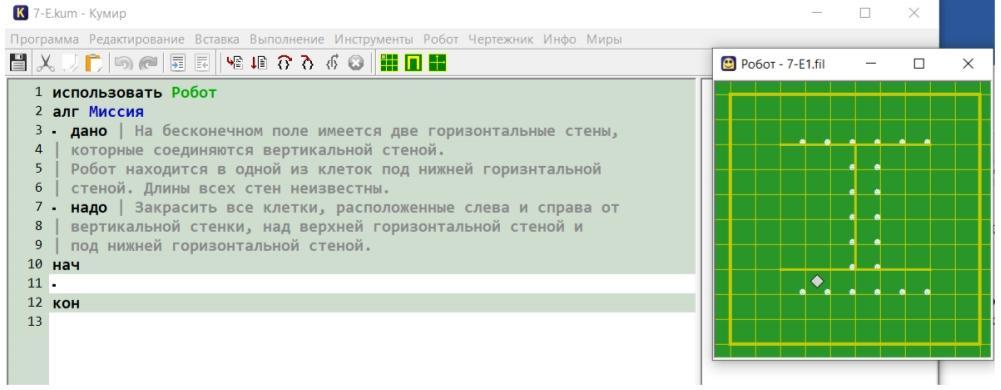Toggle the green wall-frame Robot icon
Image resolution: width=1001 pixels, height=390 pixels.
tap(413, 63)
